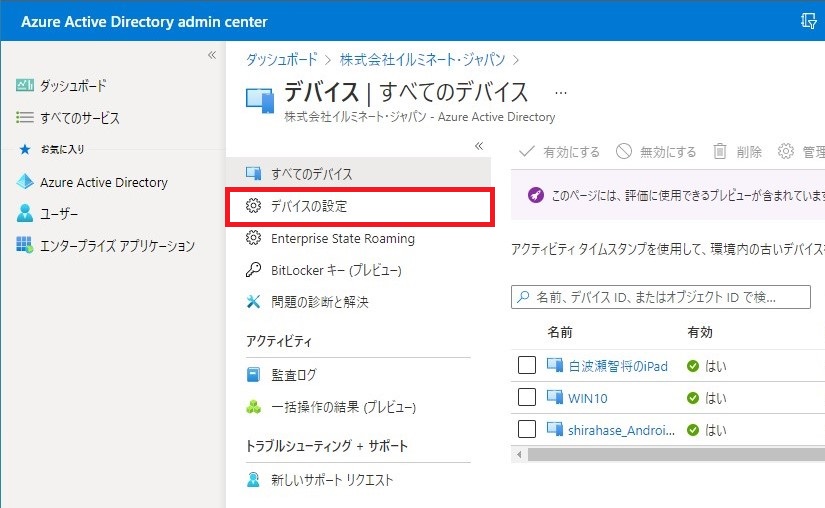Sort by 有効 column header
This screenshot has height=508, width=825.
click(700, 332)
